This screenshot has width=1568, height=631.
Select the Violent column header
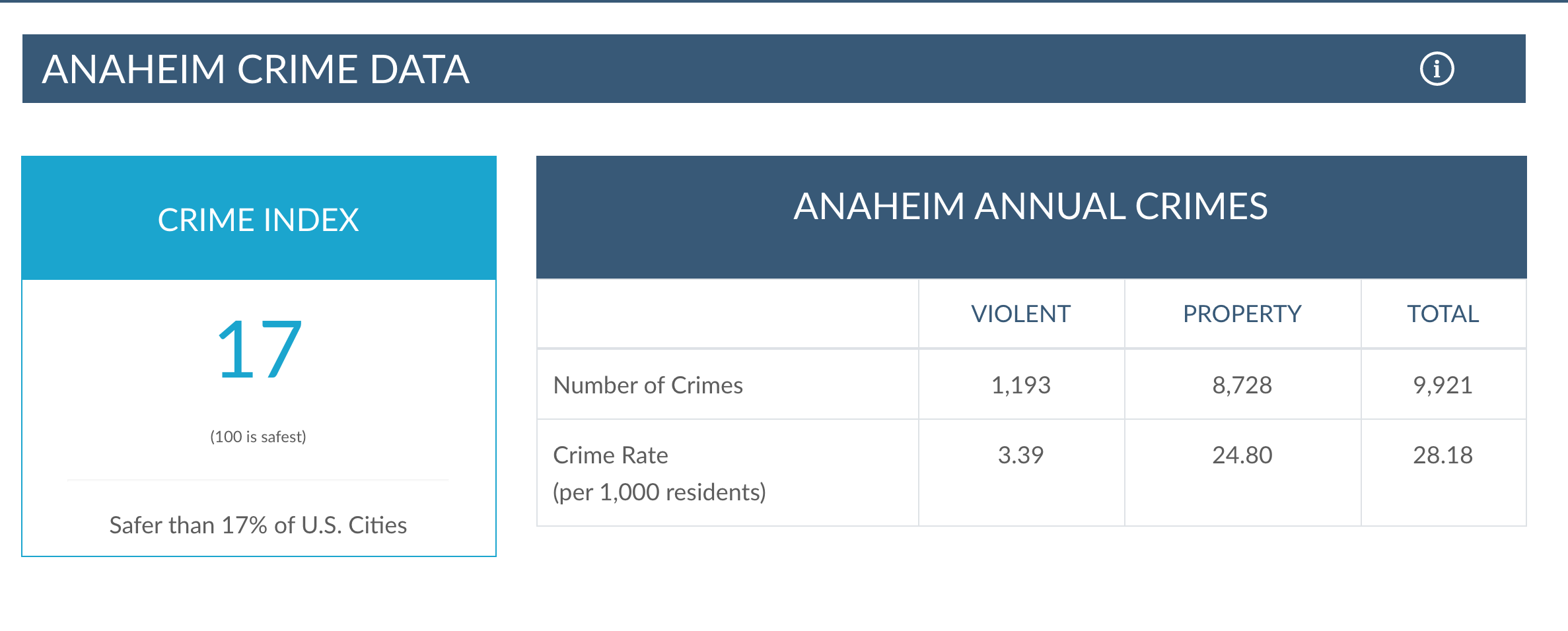click(x=1020, y=314)
